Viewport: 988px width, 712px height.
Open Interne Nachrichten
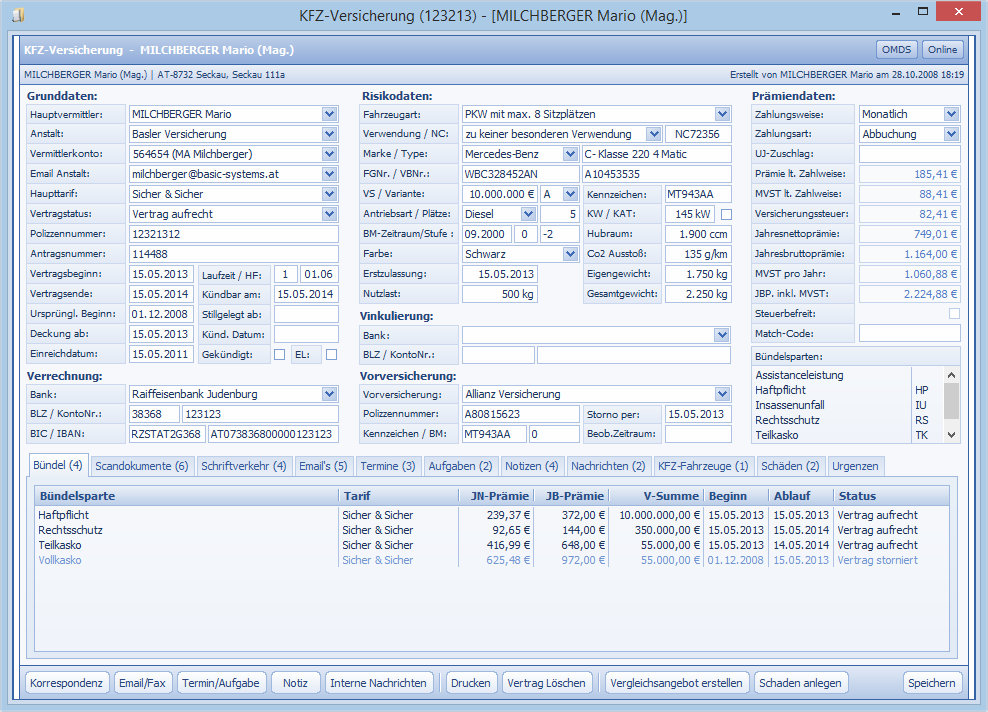pos(378,683)
